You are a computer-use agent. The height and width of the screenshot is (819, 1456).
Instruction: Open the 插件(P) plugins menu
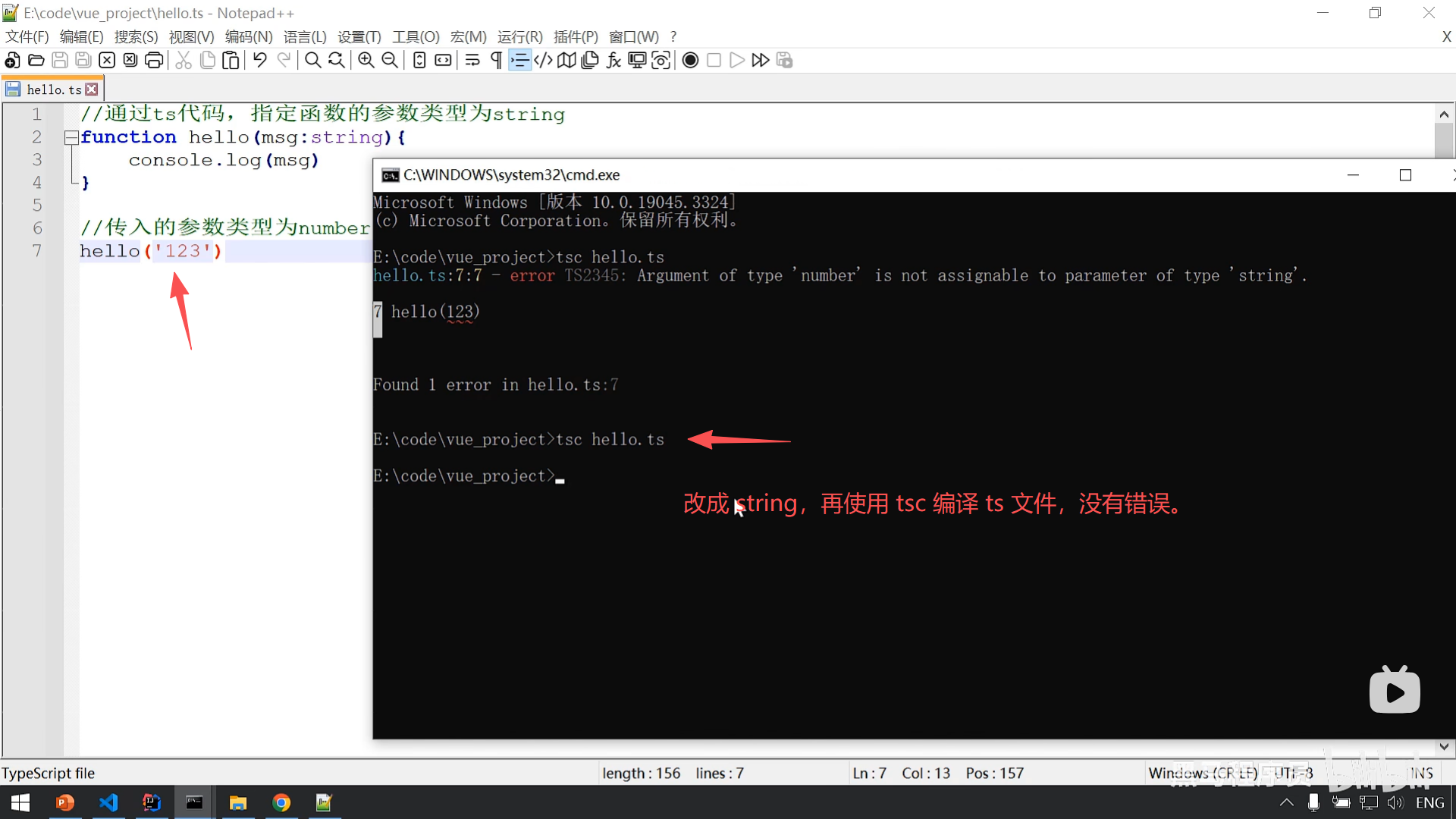point(576,37)
